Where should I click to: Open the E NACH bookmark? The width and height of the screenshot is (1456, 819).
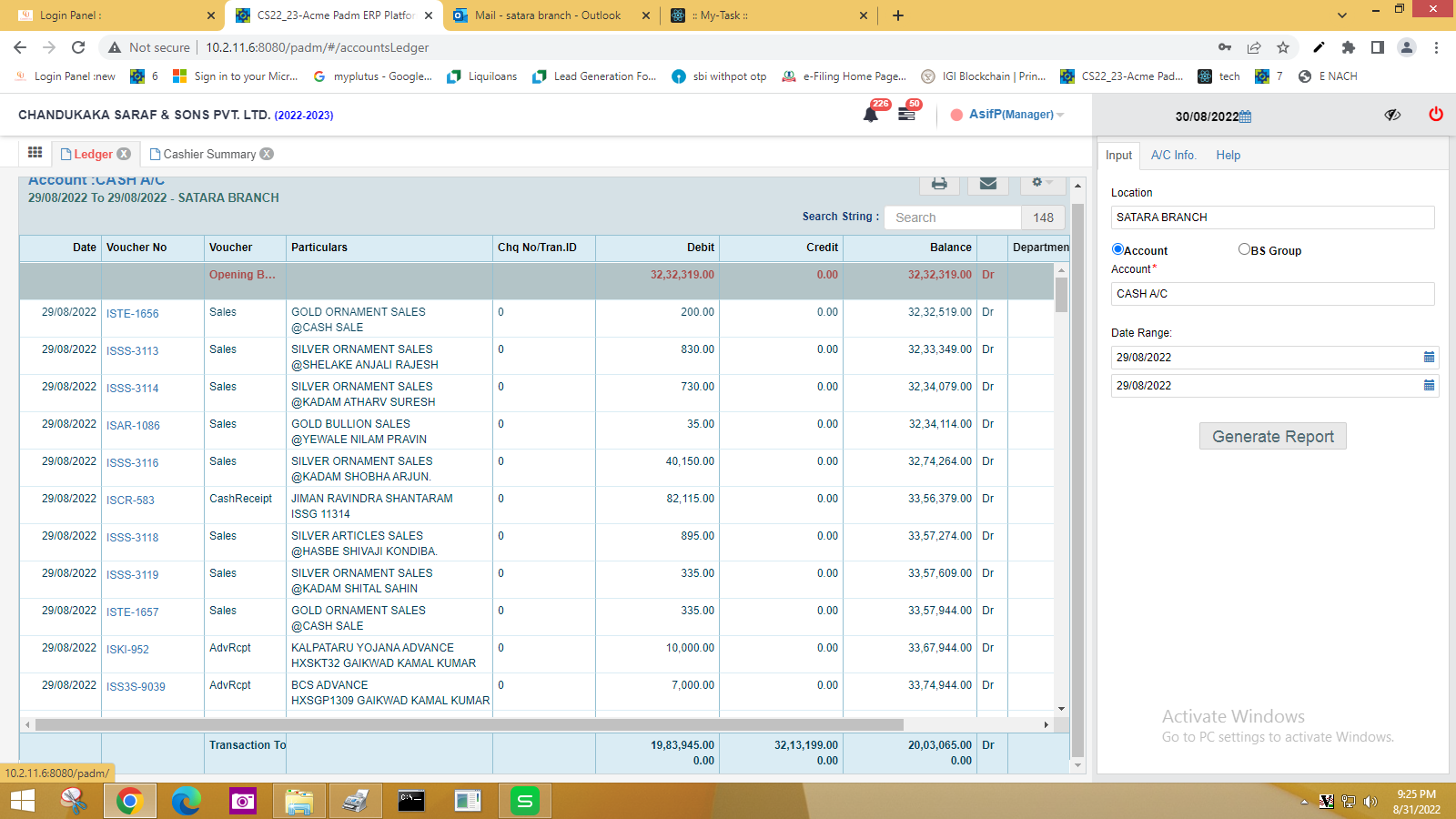1328,76
